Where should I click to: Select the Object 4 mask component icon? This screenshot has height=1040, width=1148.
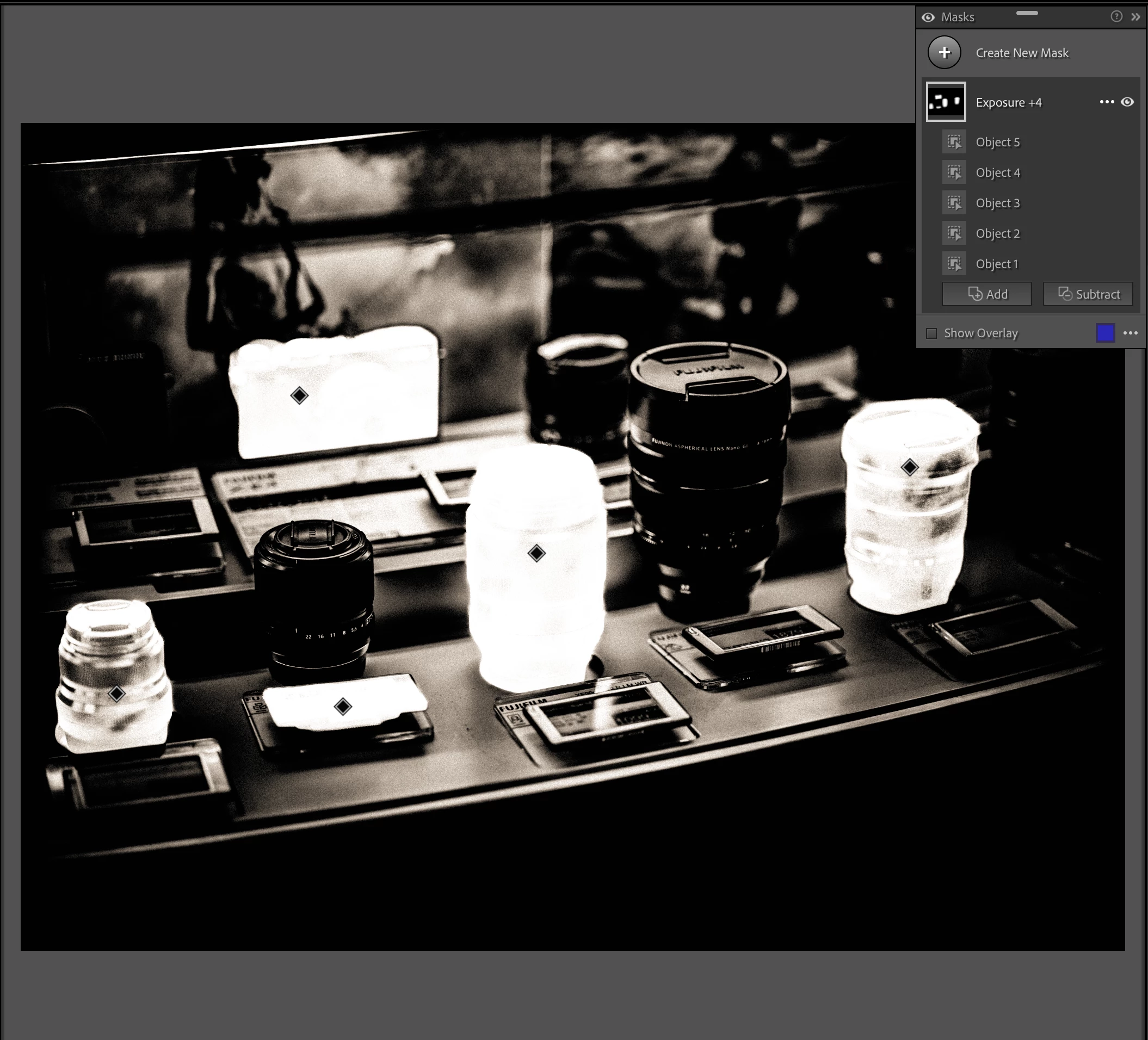point(954,172)
